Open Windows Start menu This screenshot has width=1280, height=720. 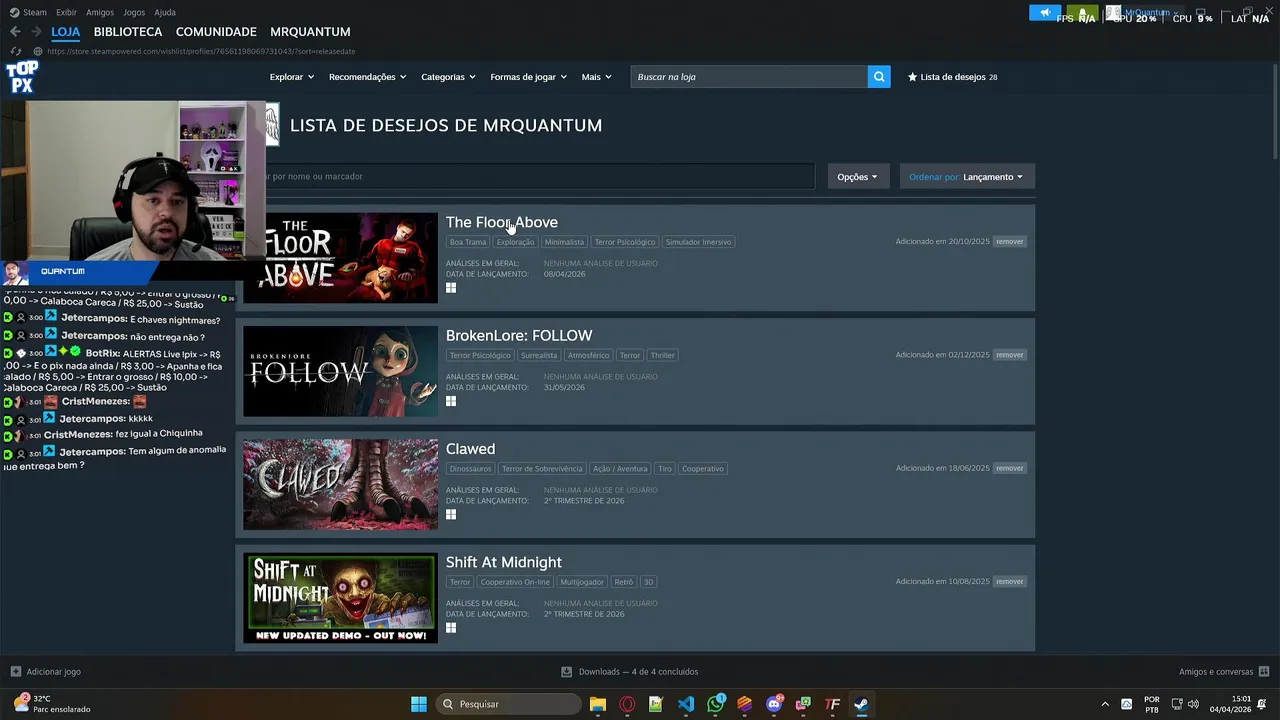(x=419, y=704)
